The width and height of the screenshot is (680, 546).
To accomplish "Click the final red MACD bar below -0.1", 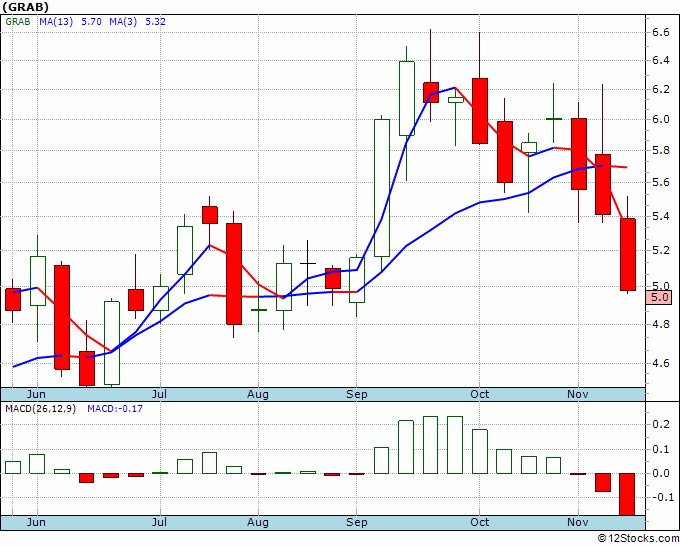I will [x=627, y=494].
